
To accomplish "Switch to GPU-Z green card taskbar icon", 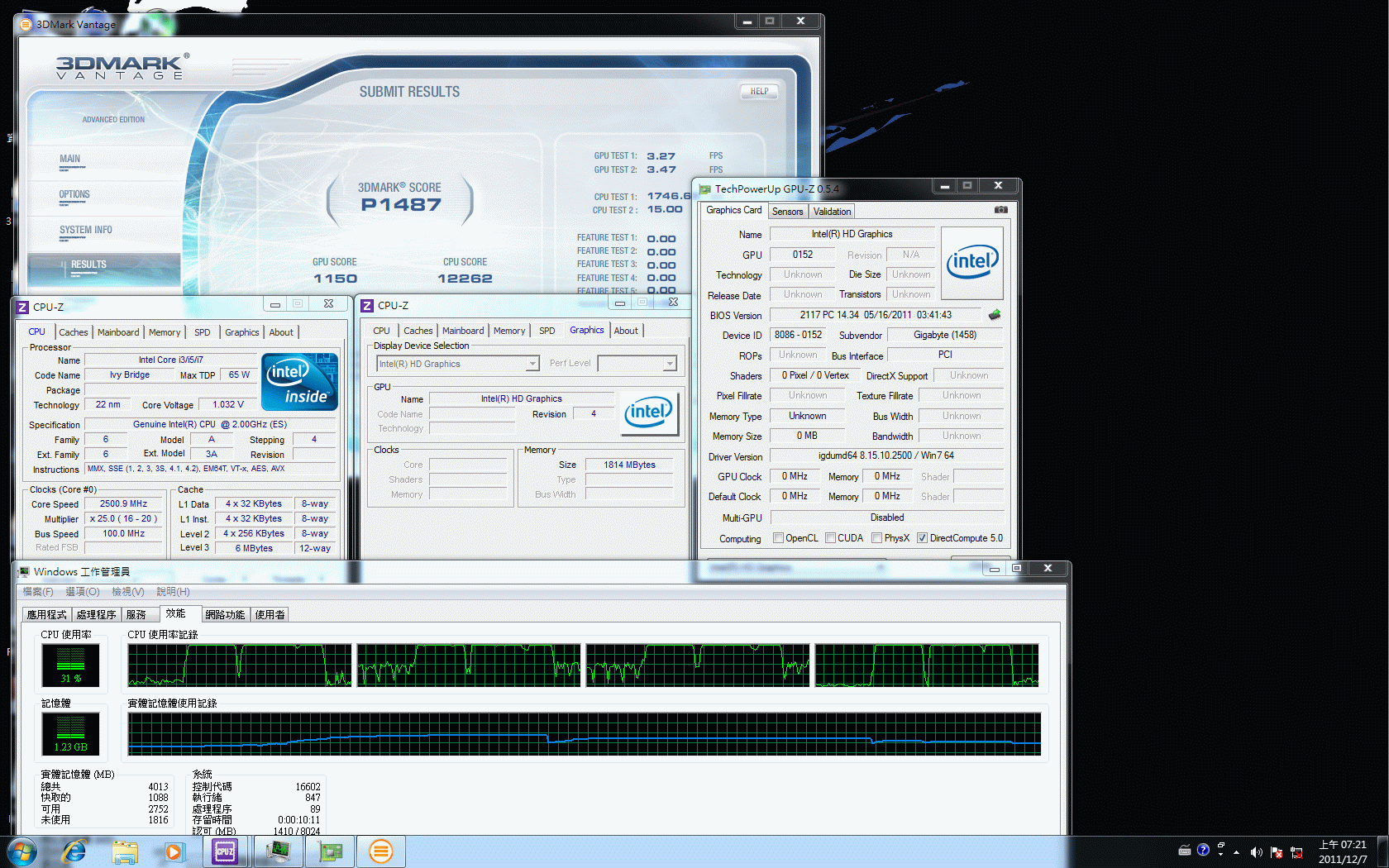I will 330,851.
